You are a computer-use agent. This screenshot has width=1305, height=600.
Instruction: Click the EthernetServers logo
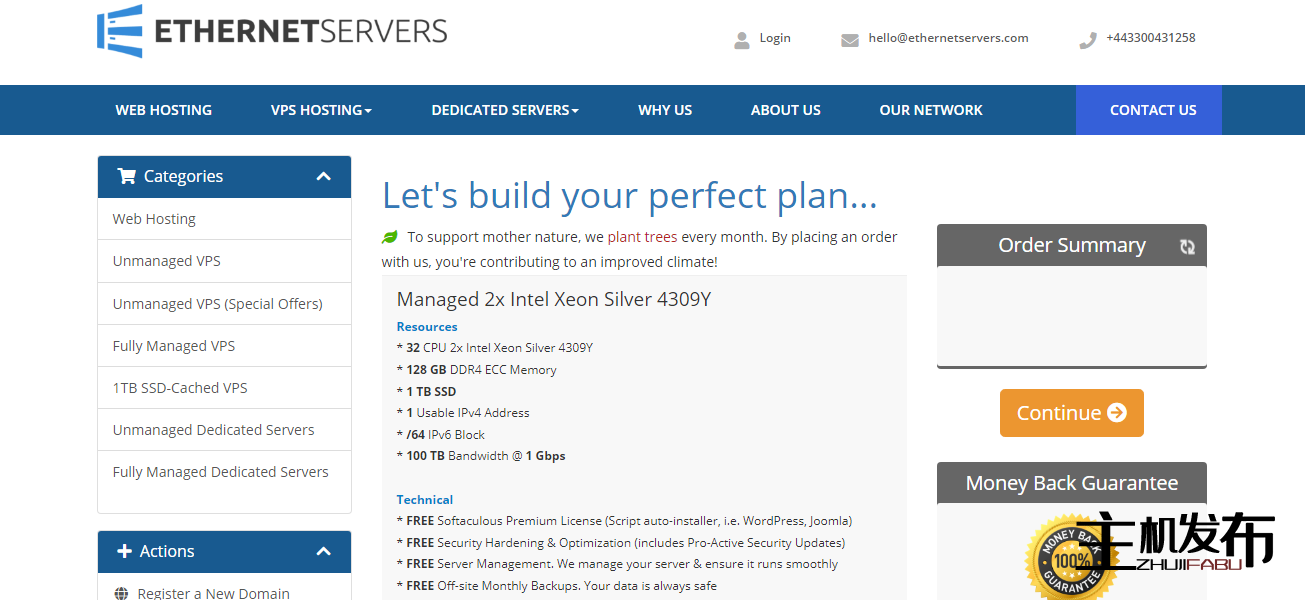coord(272,31)
